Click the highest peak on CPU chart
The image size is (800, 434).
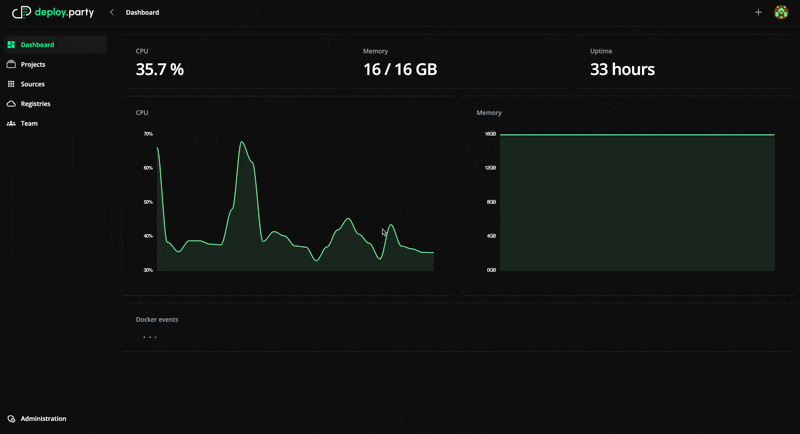tap(242, 142)
